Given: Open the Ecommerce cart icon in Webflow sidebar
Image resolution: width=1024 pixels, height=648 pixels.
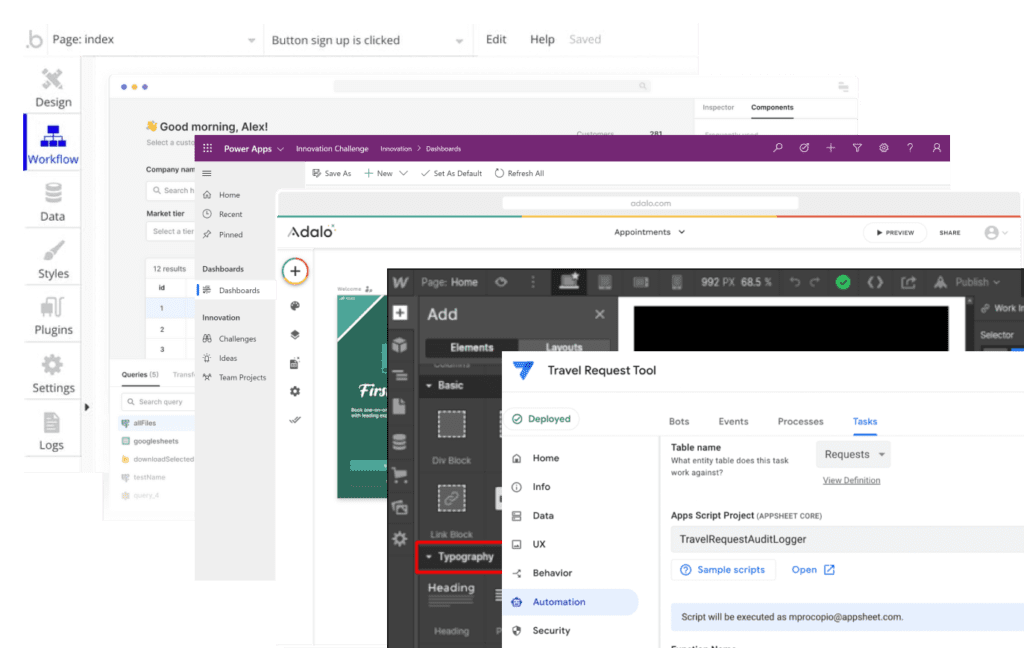Looking at the screenshot, I should [x=400, y=475].
